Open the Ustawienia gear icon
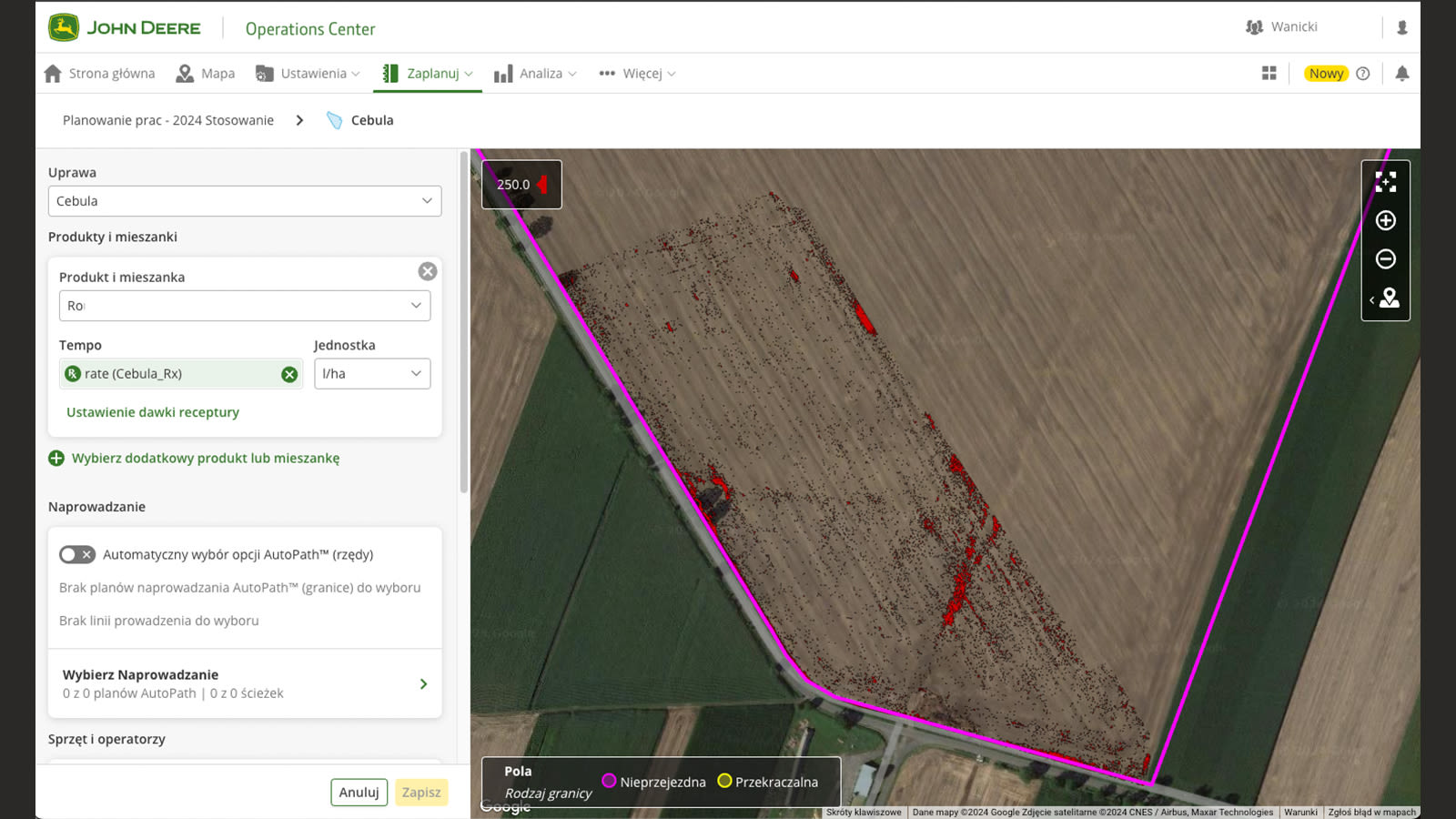 point(263,73)
